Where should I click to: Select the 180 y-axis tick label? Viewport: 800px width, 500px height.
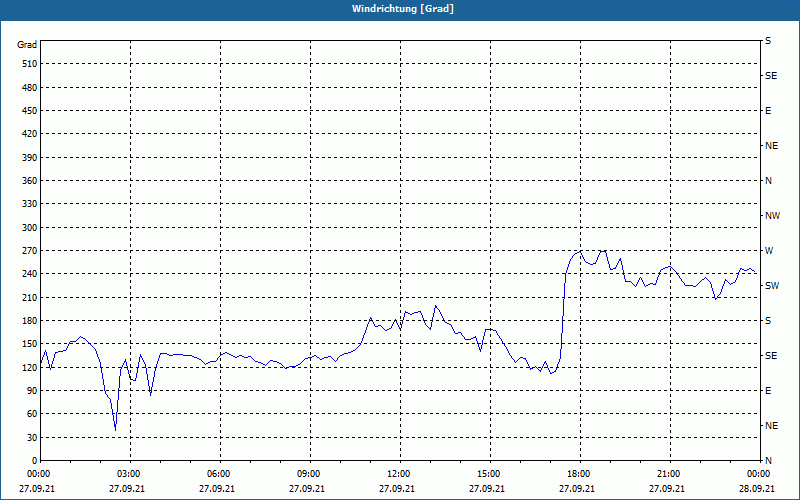point(28,321)
